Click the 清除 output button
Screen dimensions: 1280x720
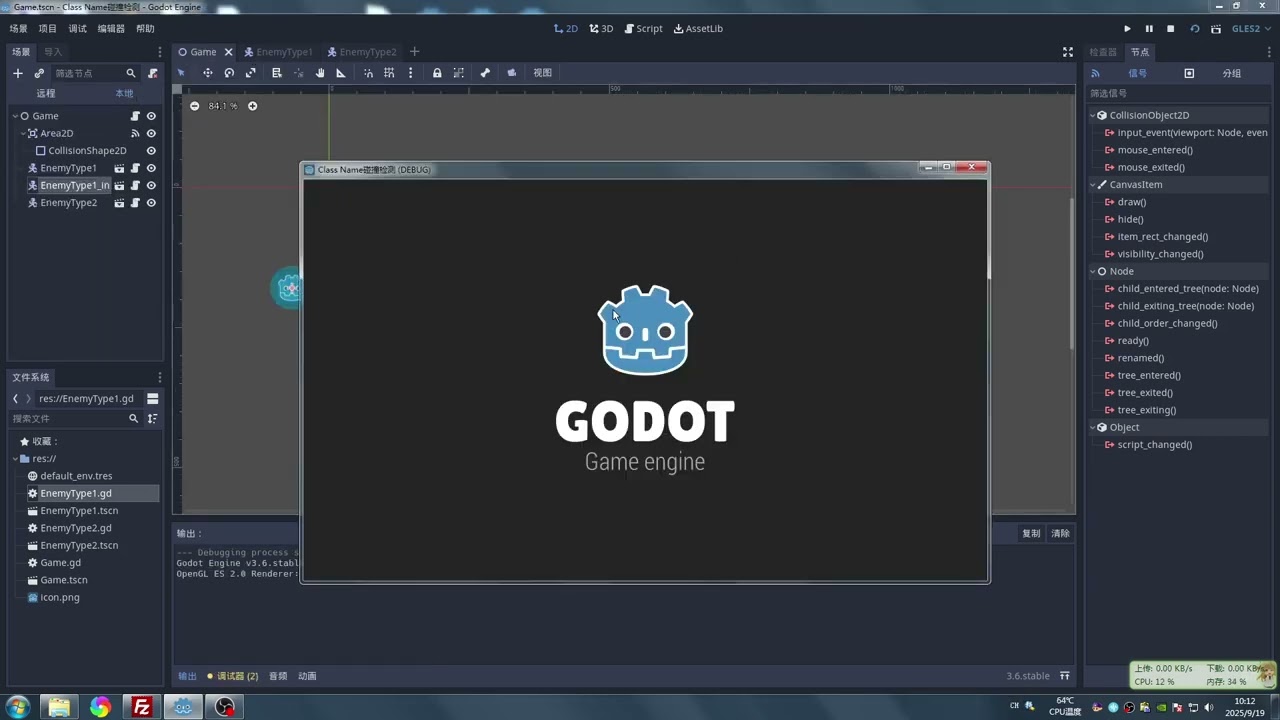click(x=1061, y=534)
